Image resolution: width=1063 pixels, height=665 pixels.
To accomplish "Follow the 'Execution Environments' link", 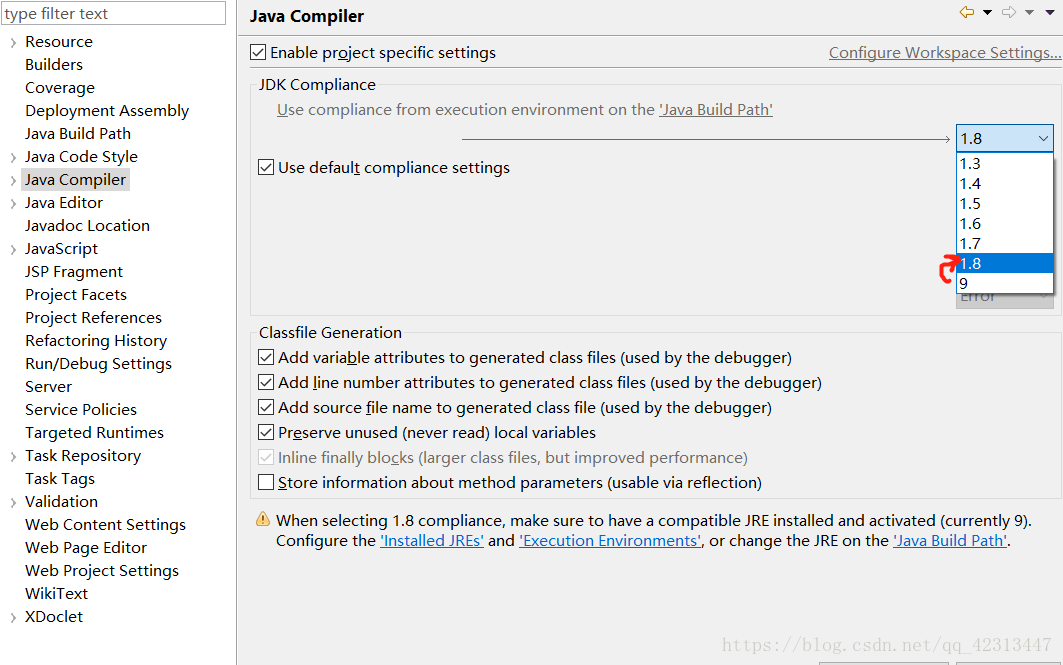I will coord(610,541).
